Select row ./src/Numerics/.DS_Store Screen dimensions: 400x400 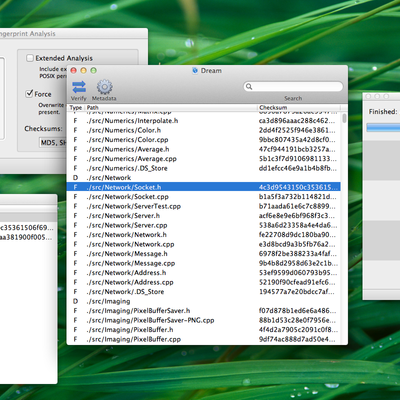click(203, 168)
